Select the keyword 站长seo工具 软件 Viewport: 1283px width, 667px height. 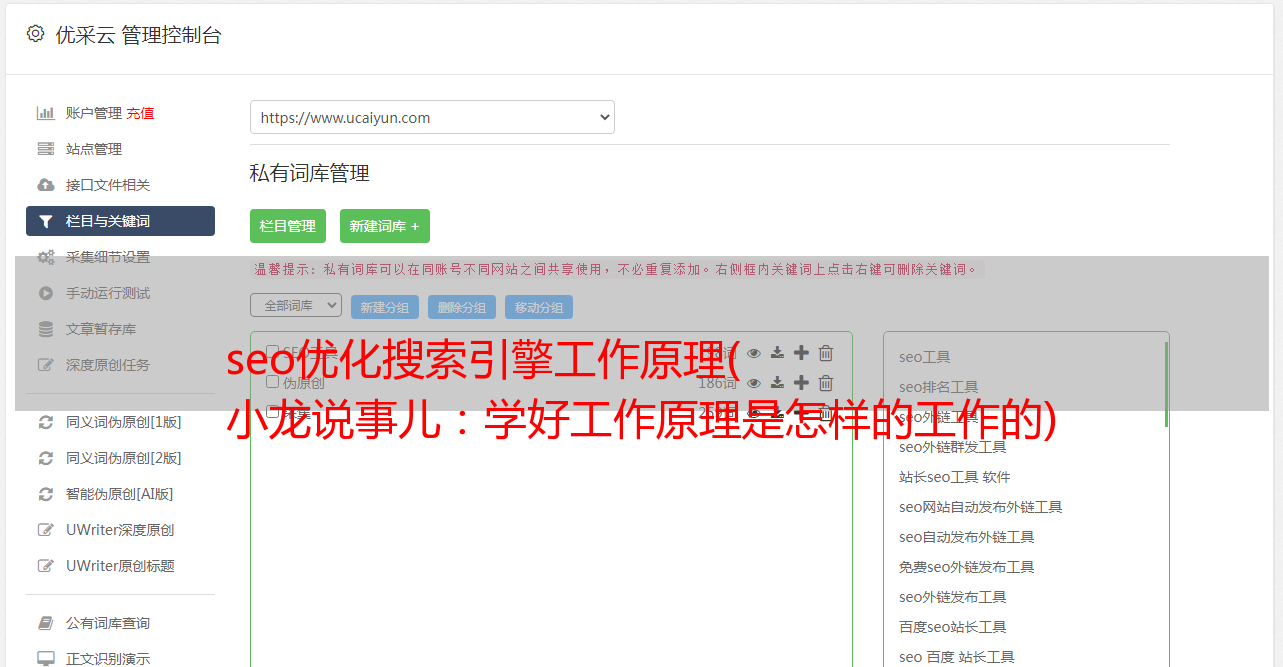(955, 477)
